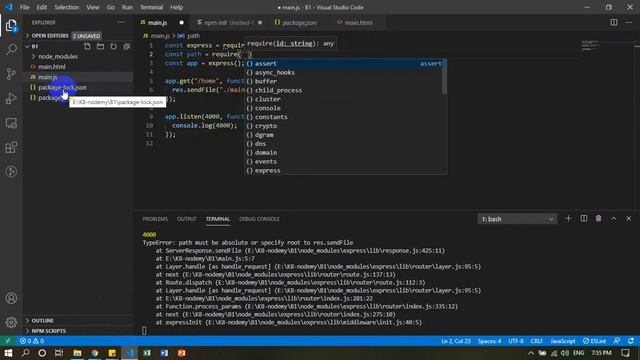This screenshot has width=640, height=360.
Task: Switch to the main.html editor tab
Action: coord(358,22)
